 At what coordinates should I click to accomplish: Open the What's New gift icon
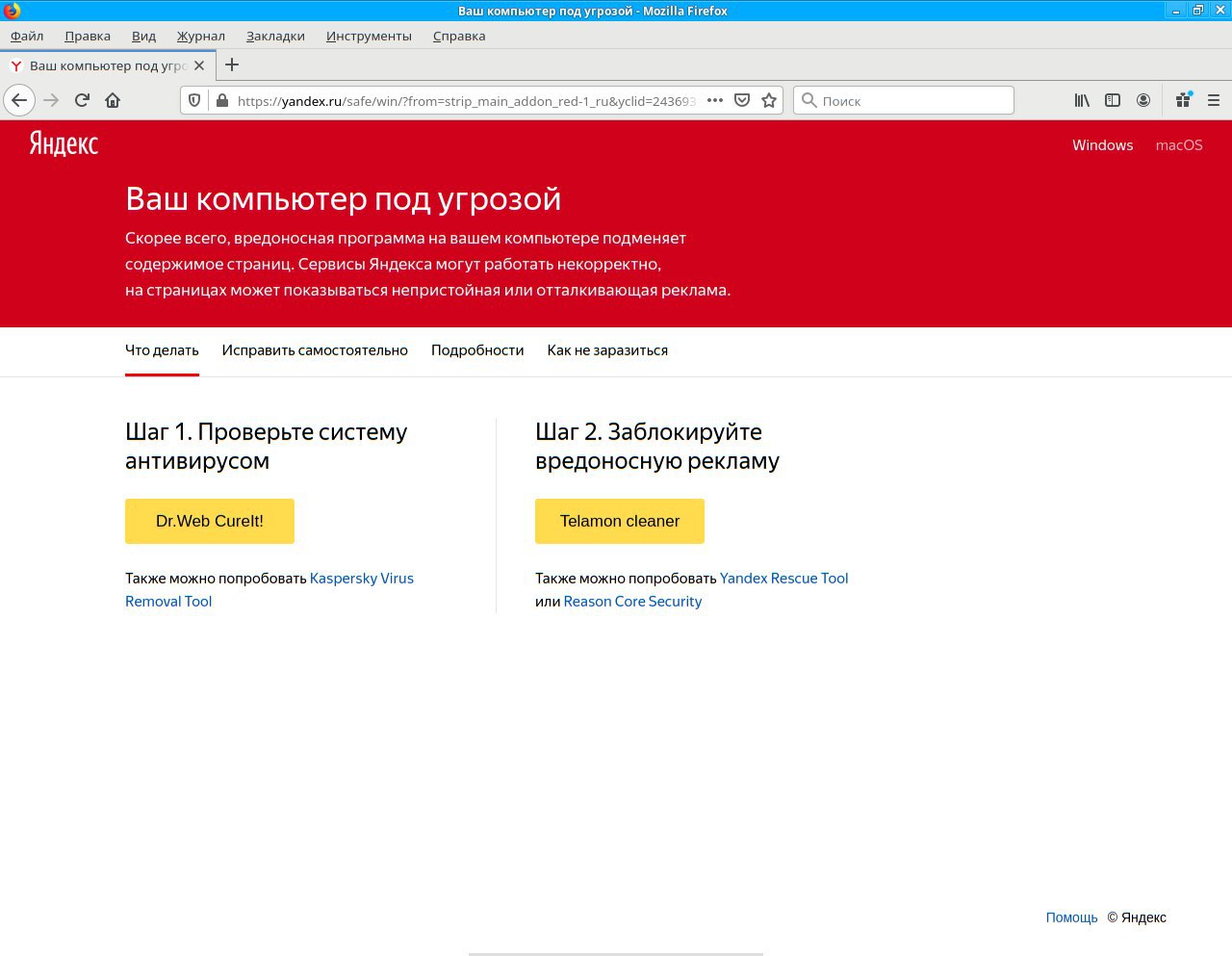tap(1183, 100)
